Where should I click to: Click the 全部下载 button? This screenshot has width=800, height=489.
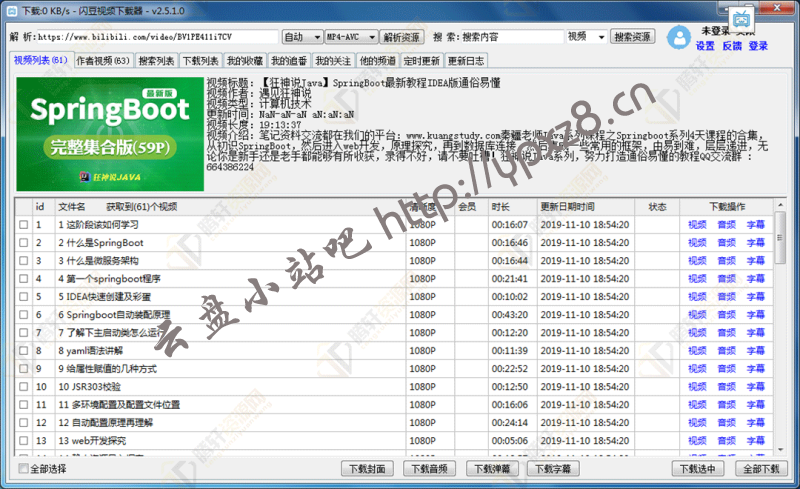[761, 469]
